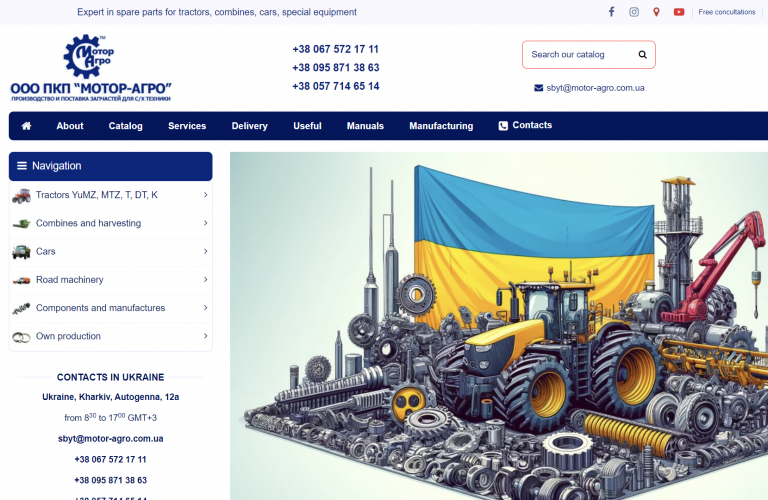Image resolution: width=768 pixels, height=500 pixels.
Task: Call header number +38 067 572 17 11
Action: click(336, 49)
